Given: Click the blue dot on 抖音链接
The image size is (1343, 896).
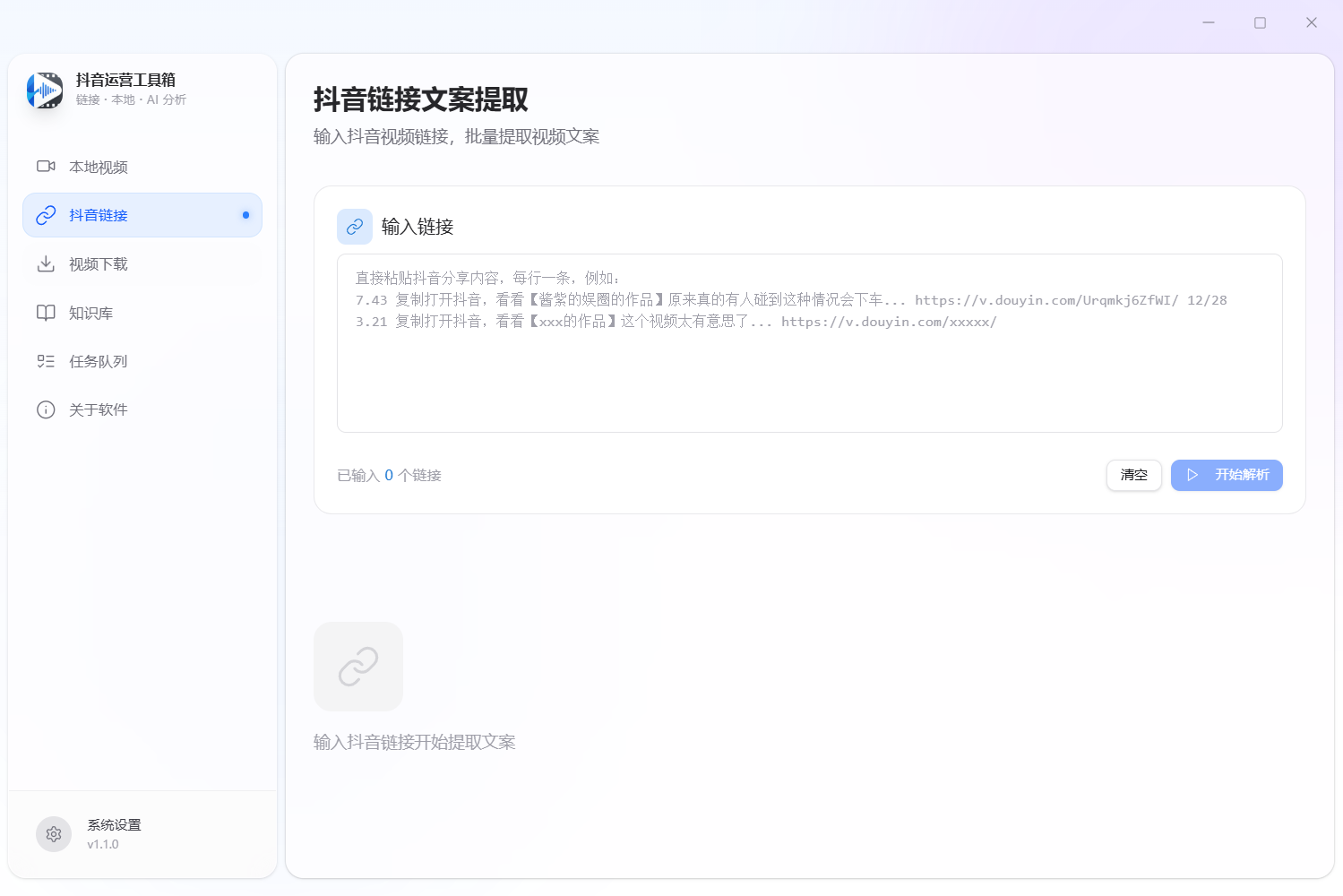Looking at the screenshot, I should [x=245, y=215].
